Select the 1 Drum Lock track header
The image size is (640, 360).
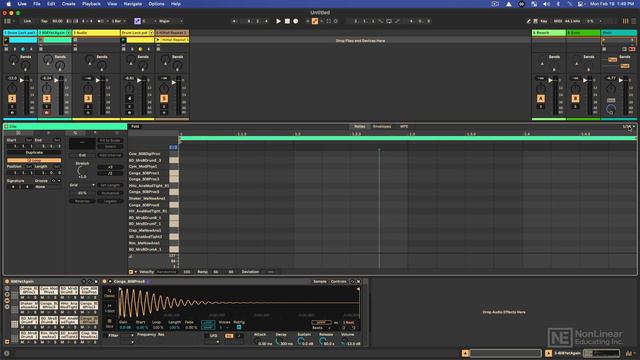pos(20,33)
